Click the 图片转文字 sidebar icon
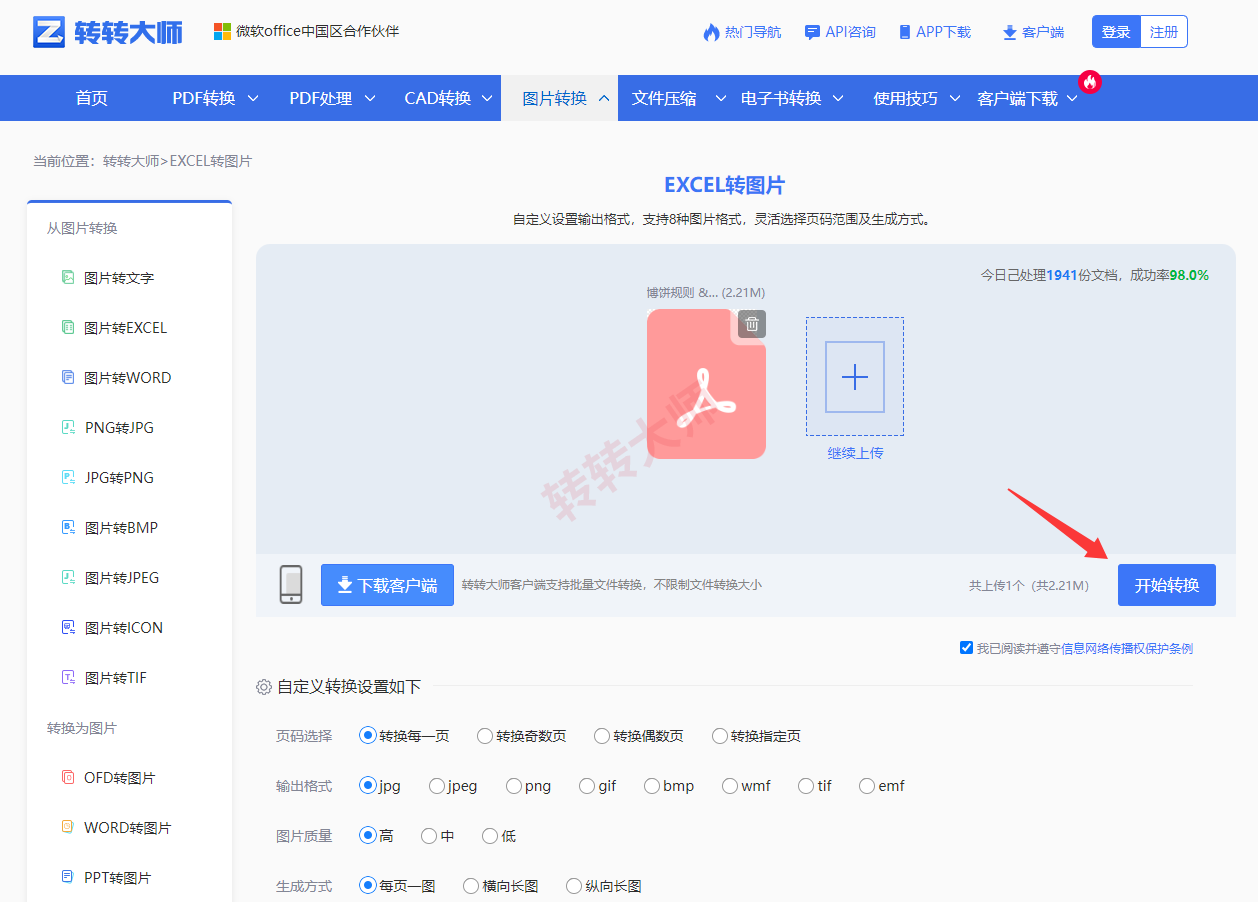 click(x=68, y=277)
